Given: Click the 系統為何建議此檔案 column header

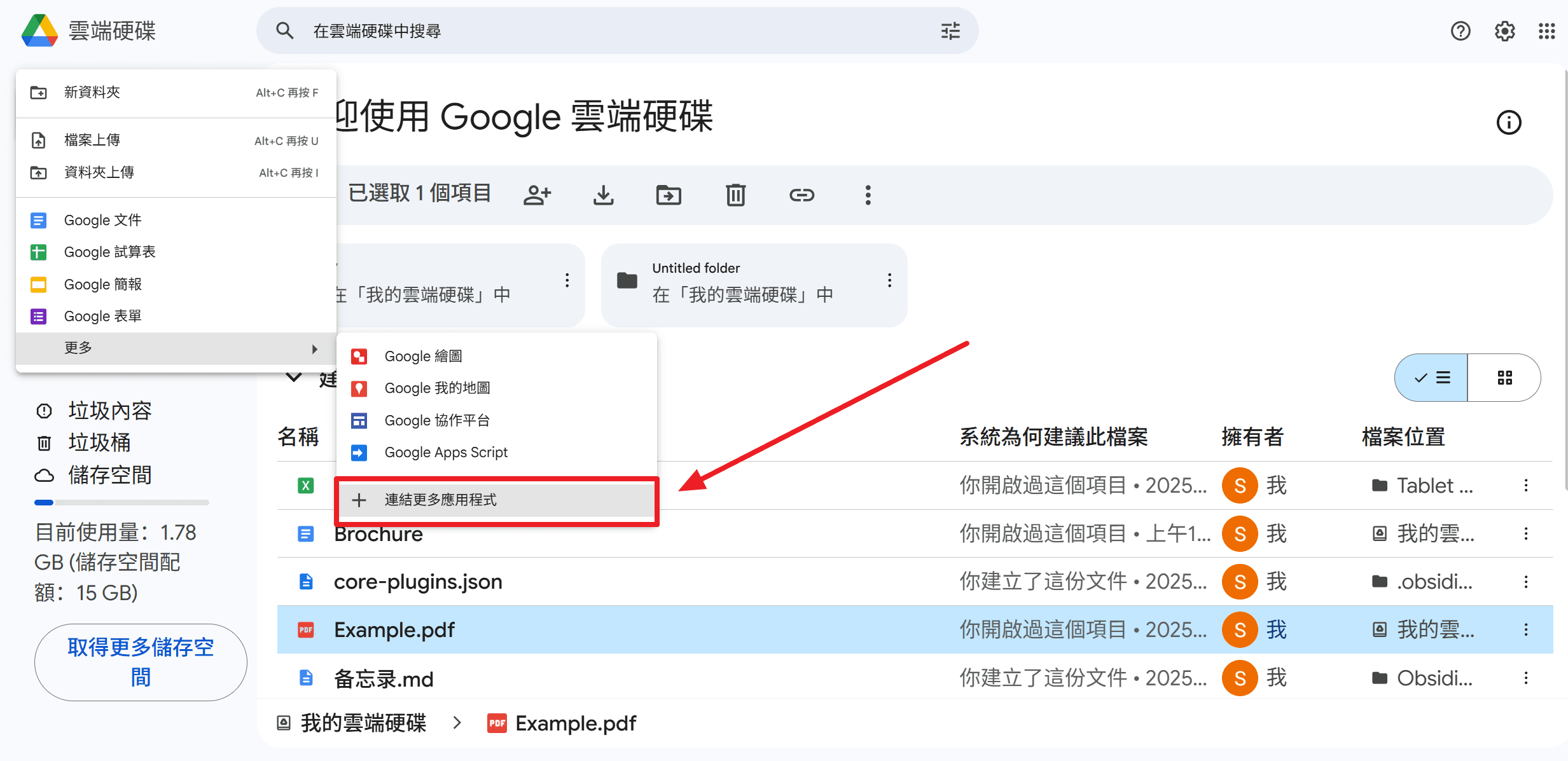Looking at the screenshot, I should pos(1053,437).
